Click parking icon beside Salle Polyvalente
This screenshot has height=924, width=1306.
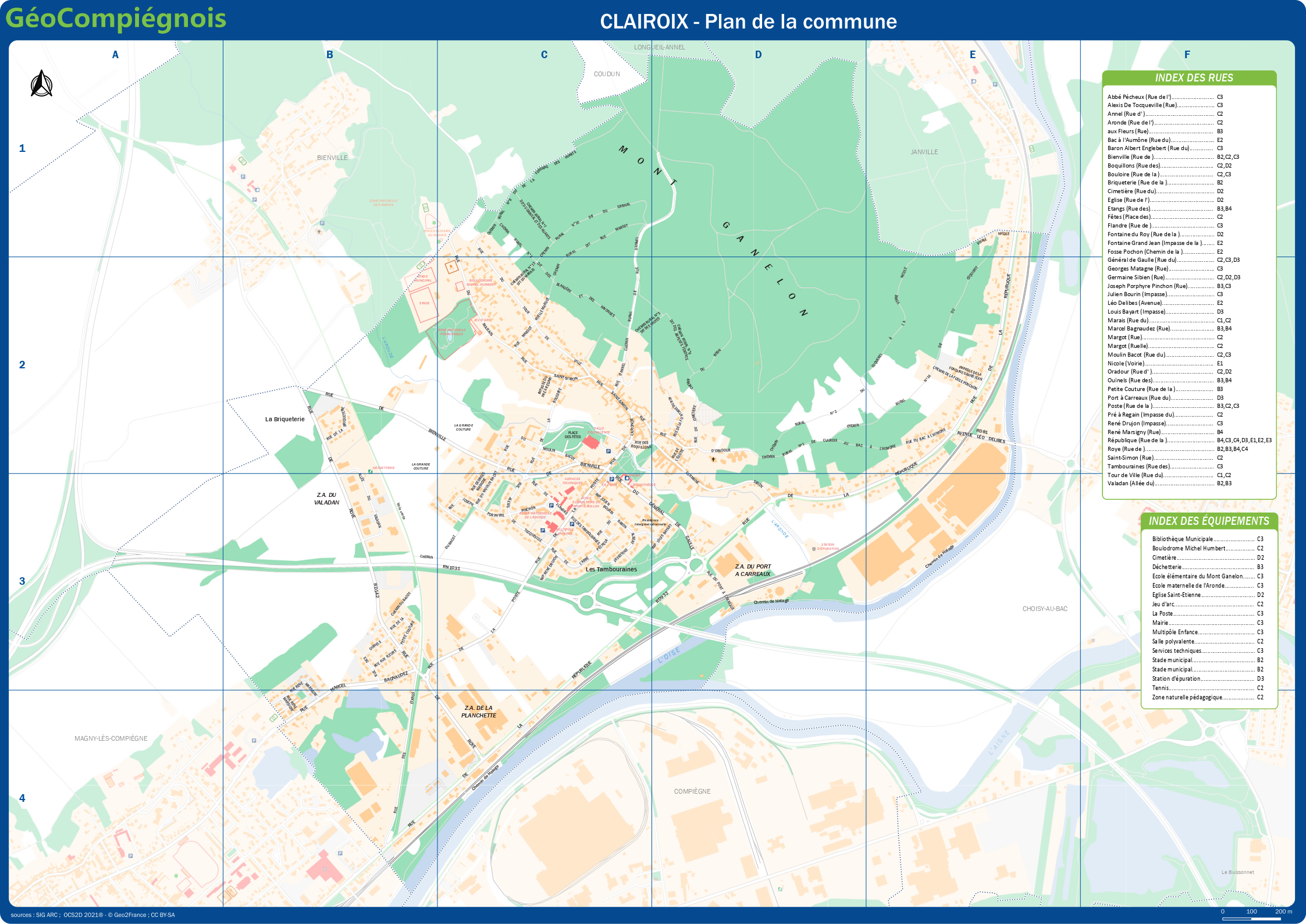click(608, 451)
